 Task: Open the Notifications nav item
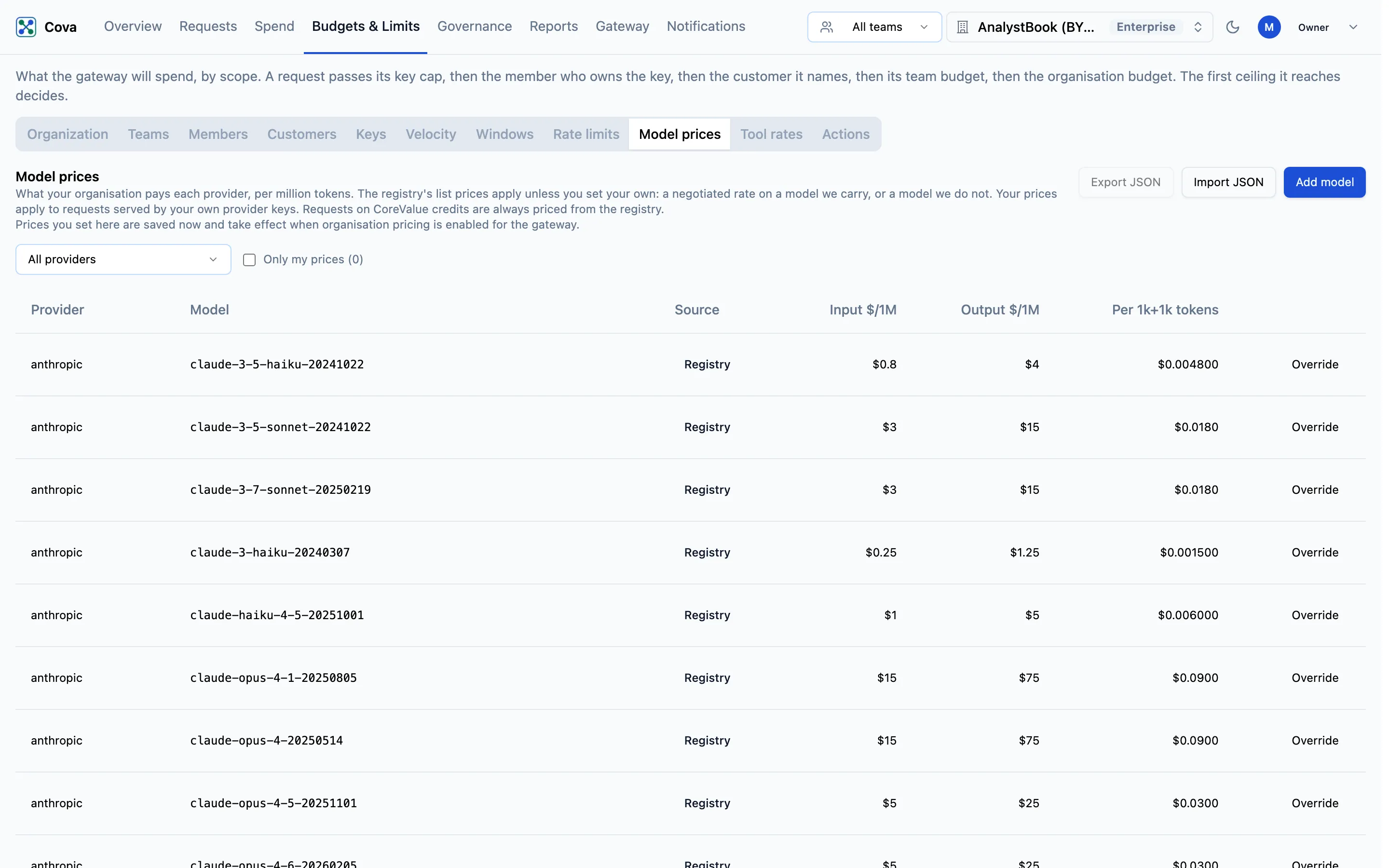click(706, 27)
